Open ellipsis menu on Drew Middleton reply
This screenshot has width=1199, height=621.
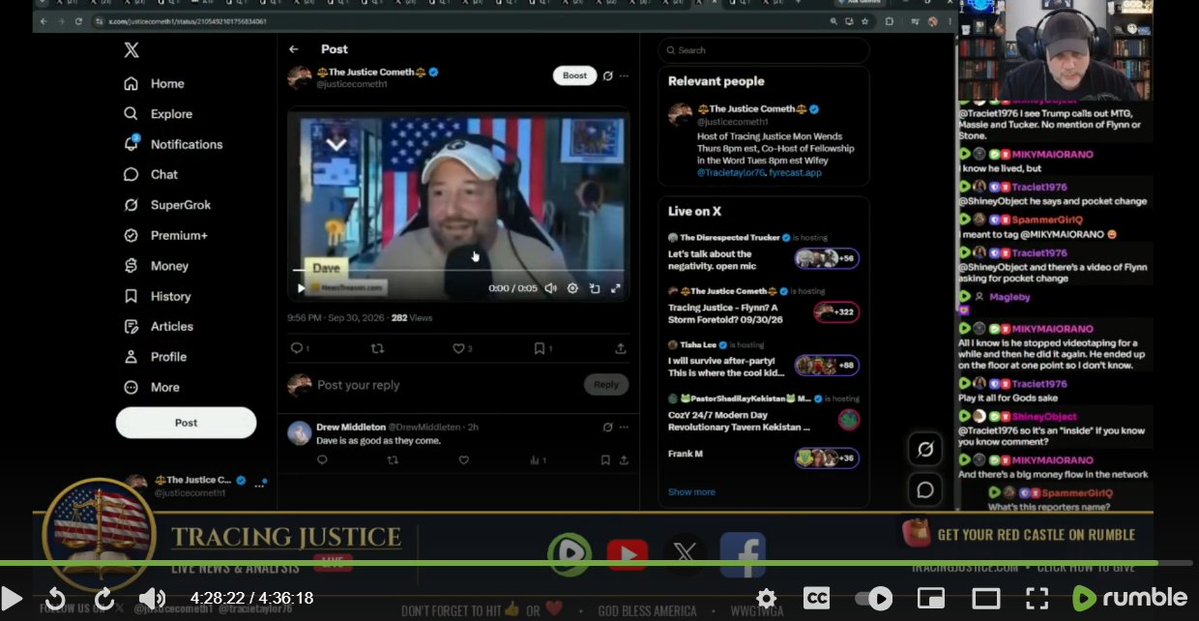[624, 427]
